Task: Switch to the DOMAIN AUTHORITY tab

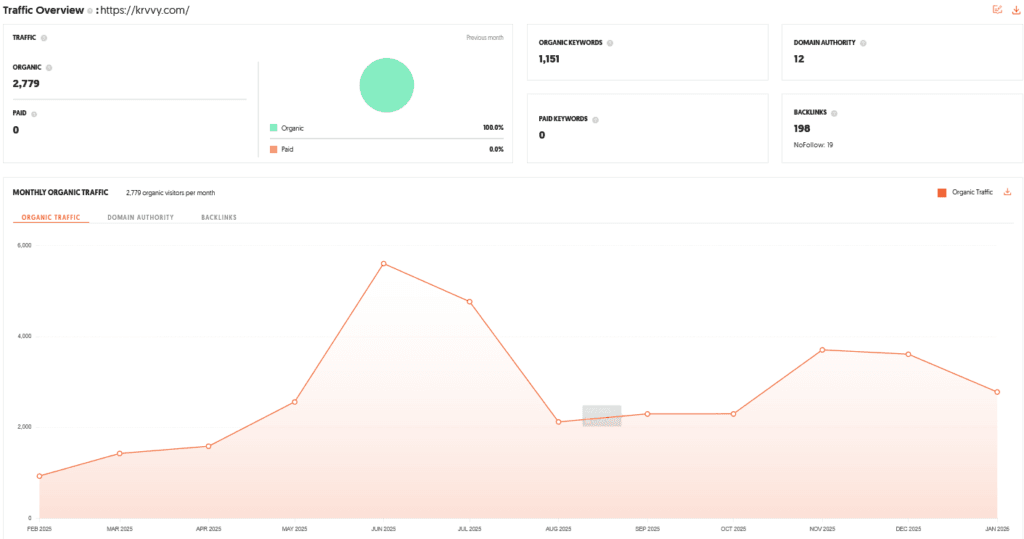Action: pyautogui.click(x=140, y=218)
